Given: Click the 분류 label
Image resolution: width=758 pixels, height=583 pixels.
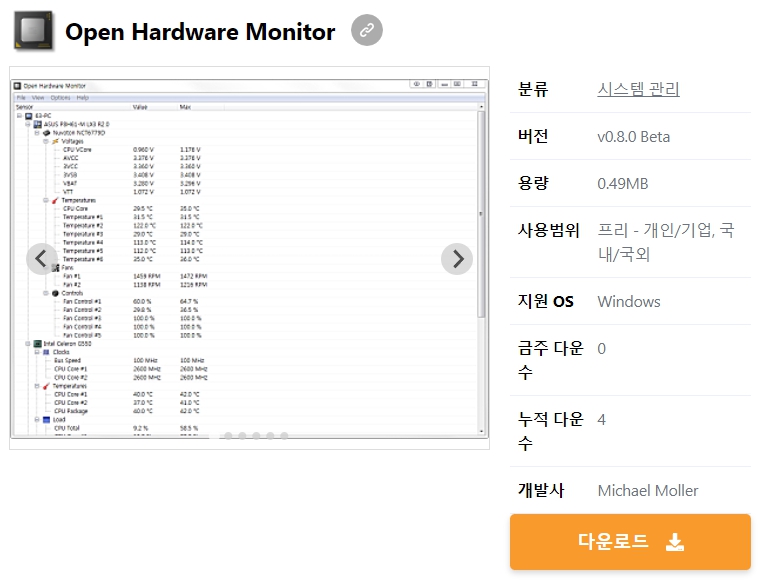Looking at the screenshot, I should pyautogui.click(x=533, y=89).
